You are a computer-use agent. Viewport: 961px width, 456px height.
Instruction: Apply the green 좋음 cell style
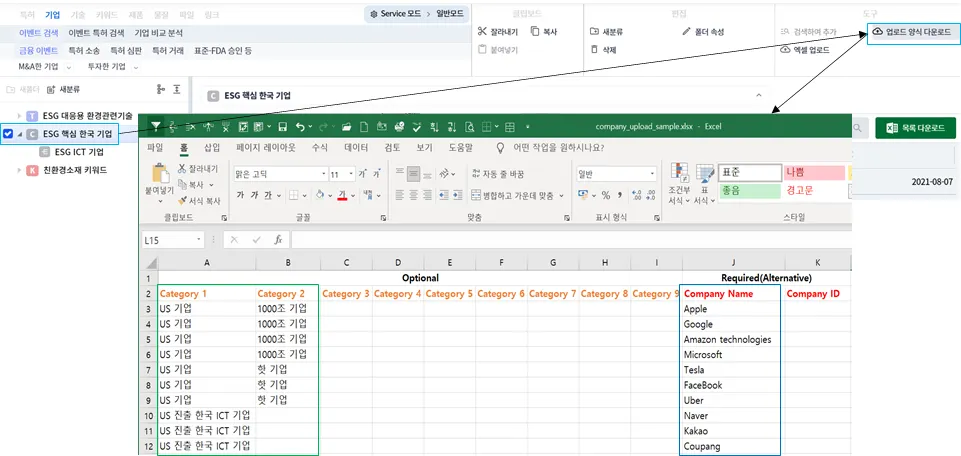click(x=750, y=191)
